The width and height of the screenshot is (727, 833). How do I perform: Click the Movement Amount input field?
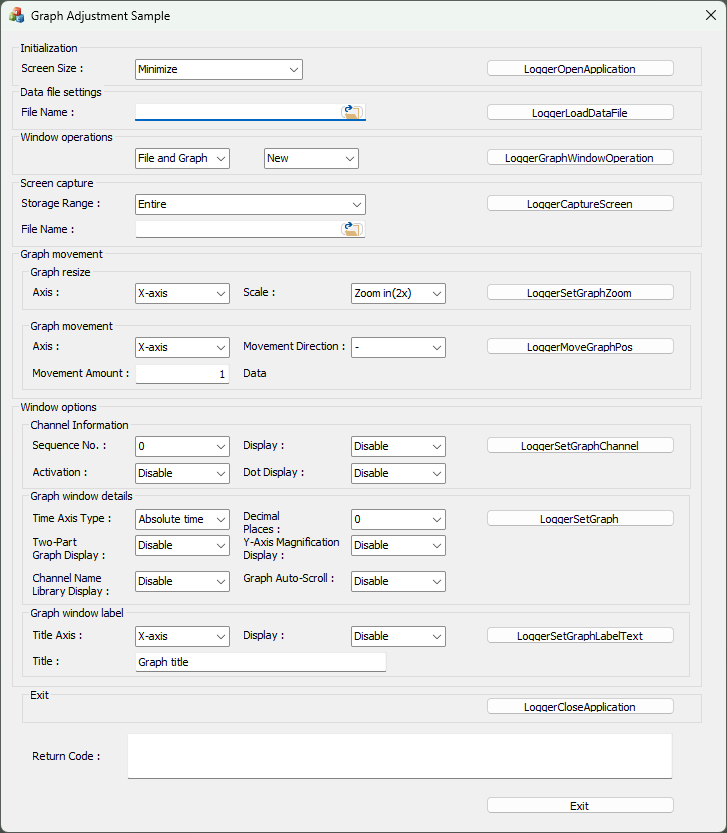(x=182, y=374)
